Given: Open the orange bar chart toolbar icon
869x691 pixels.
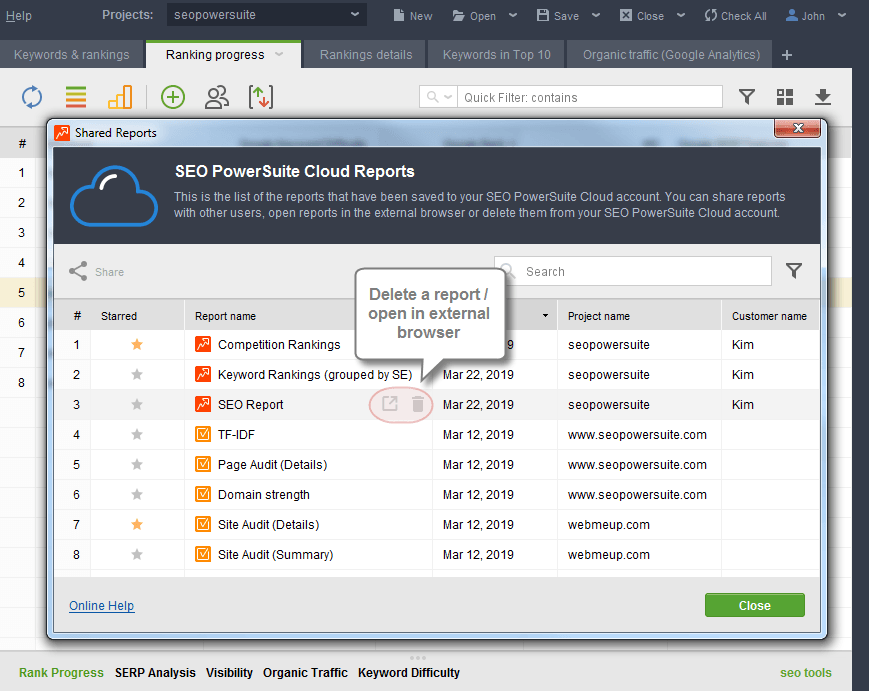Looking at the screenshot, I should (120, 97).
